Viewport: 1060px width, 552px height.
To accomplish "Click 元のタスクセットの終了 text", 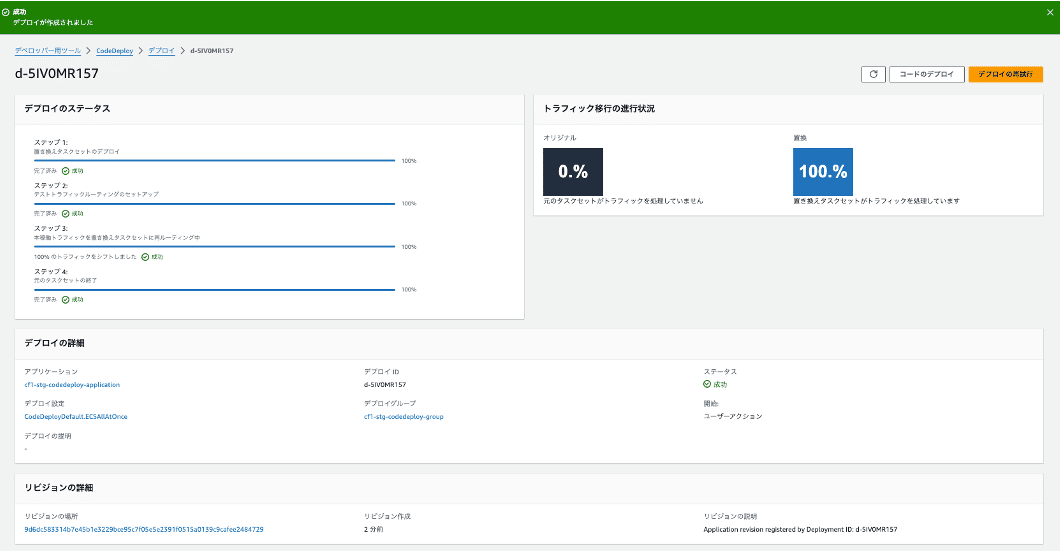I will [66, 280].
